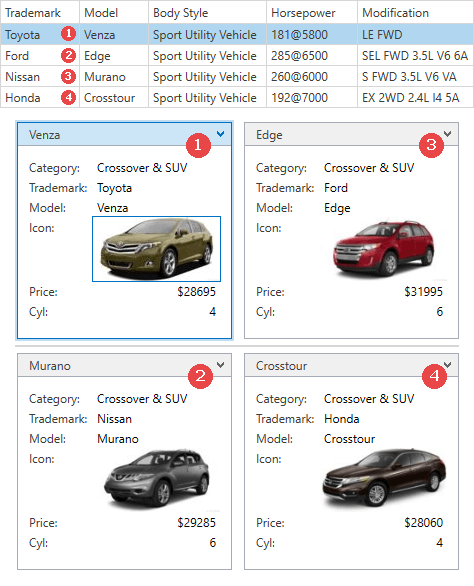This screenshot has height=586, width=474.
Task: Click the Category value in the Venza card
Action: [x=142, y=167]
